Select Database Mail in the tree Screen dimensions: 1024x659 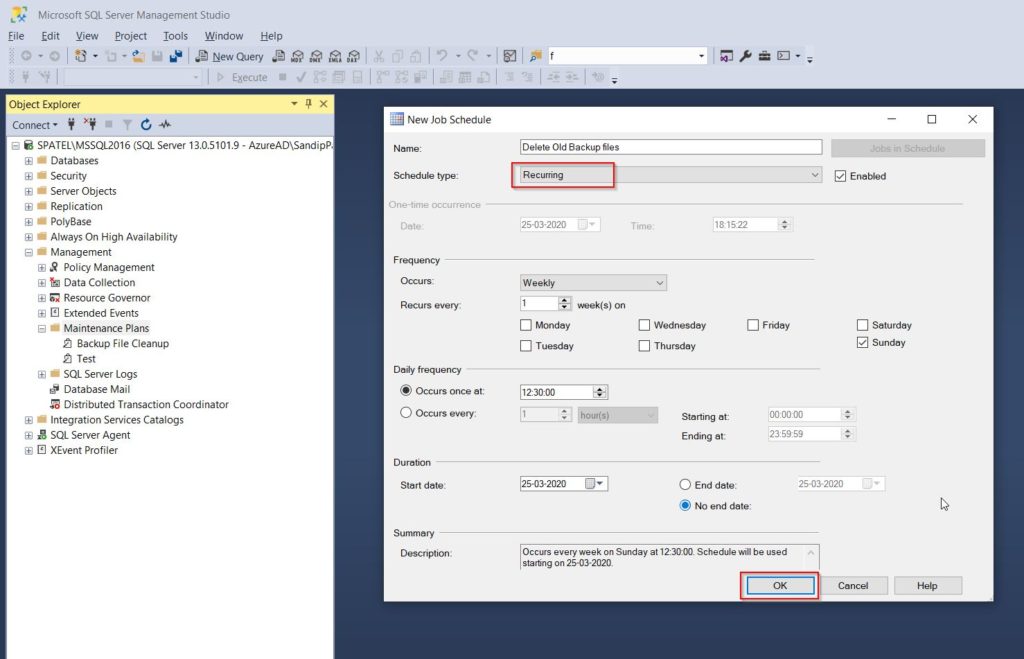coord(97,389)
